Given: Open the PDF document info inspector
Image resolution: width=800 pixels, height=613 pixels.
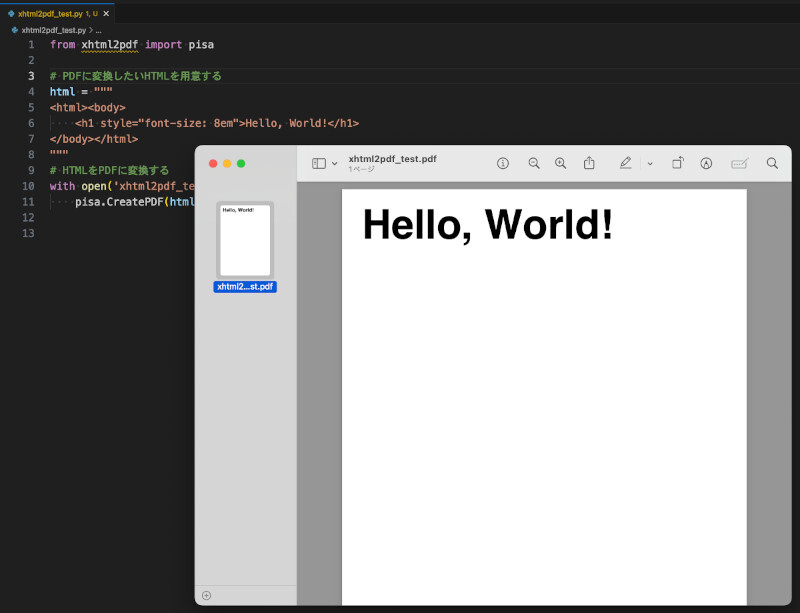Looking at the screenshot, I should 503,163.
